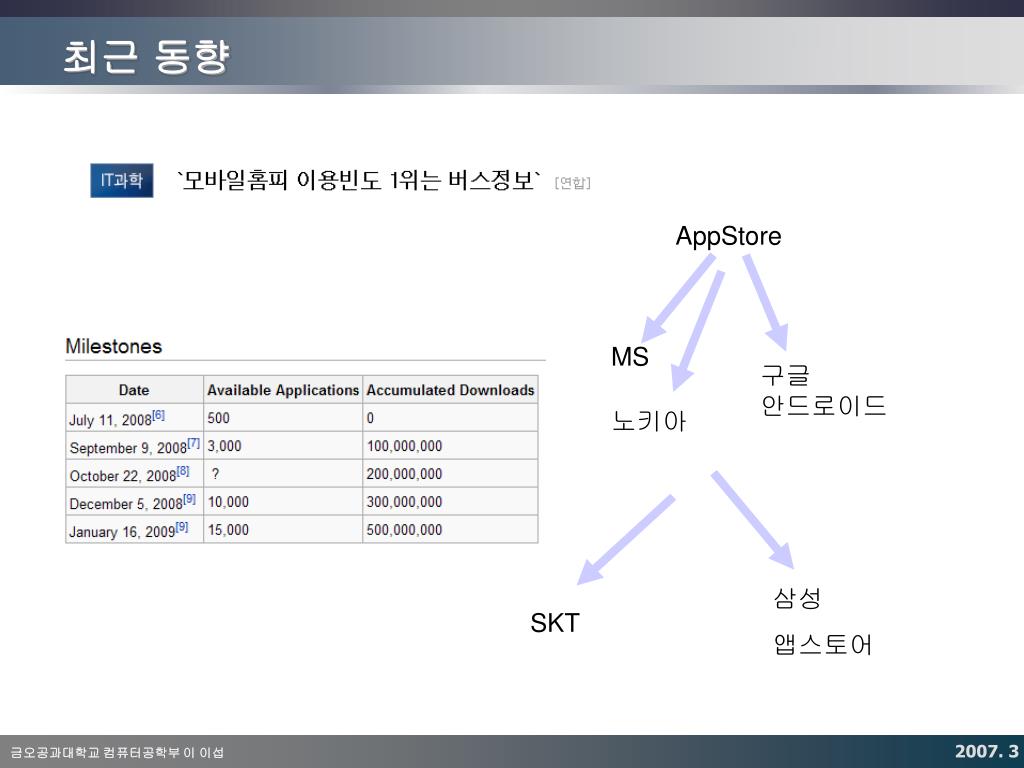The height and width of the screenshot is (768, 1024).
Task: Click the 0 downloads cell
Action: [x=450, y=418]
